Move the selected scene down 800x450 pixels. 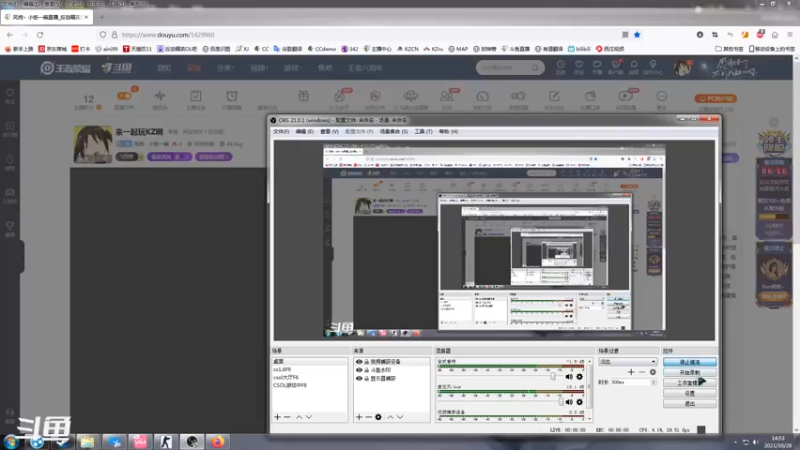point(309,417)
